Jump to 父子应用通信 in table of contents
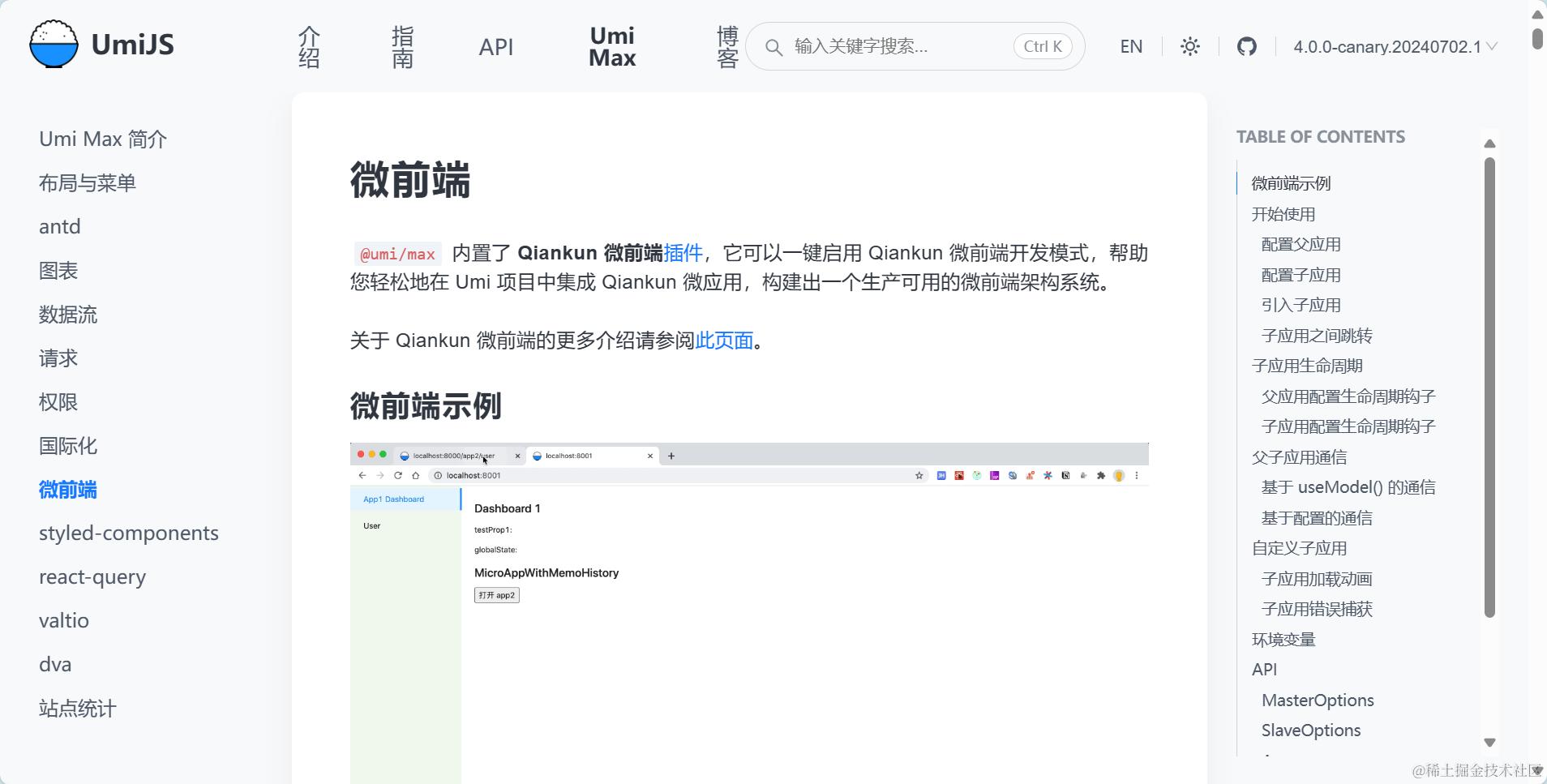Screen dimensions: 1547x784 [x=1299, y=457]
